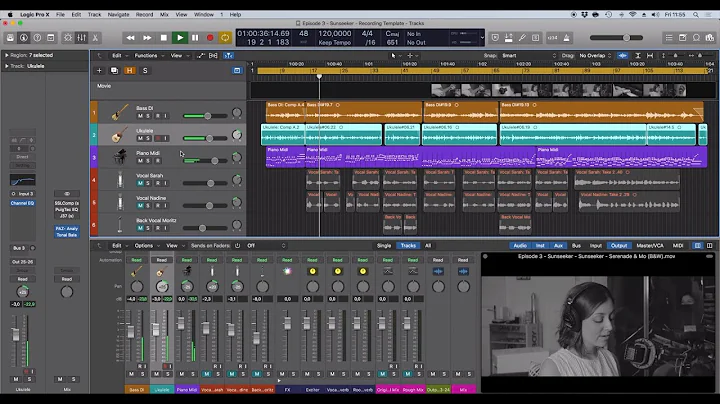This screenshot has height=404, width=720.
Task: Open the Note Pads panel
Action: [x=683, y=38]
